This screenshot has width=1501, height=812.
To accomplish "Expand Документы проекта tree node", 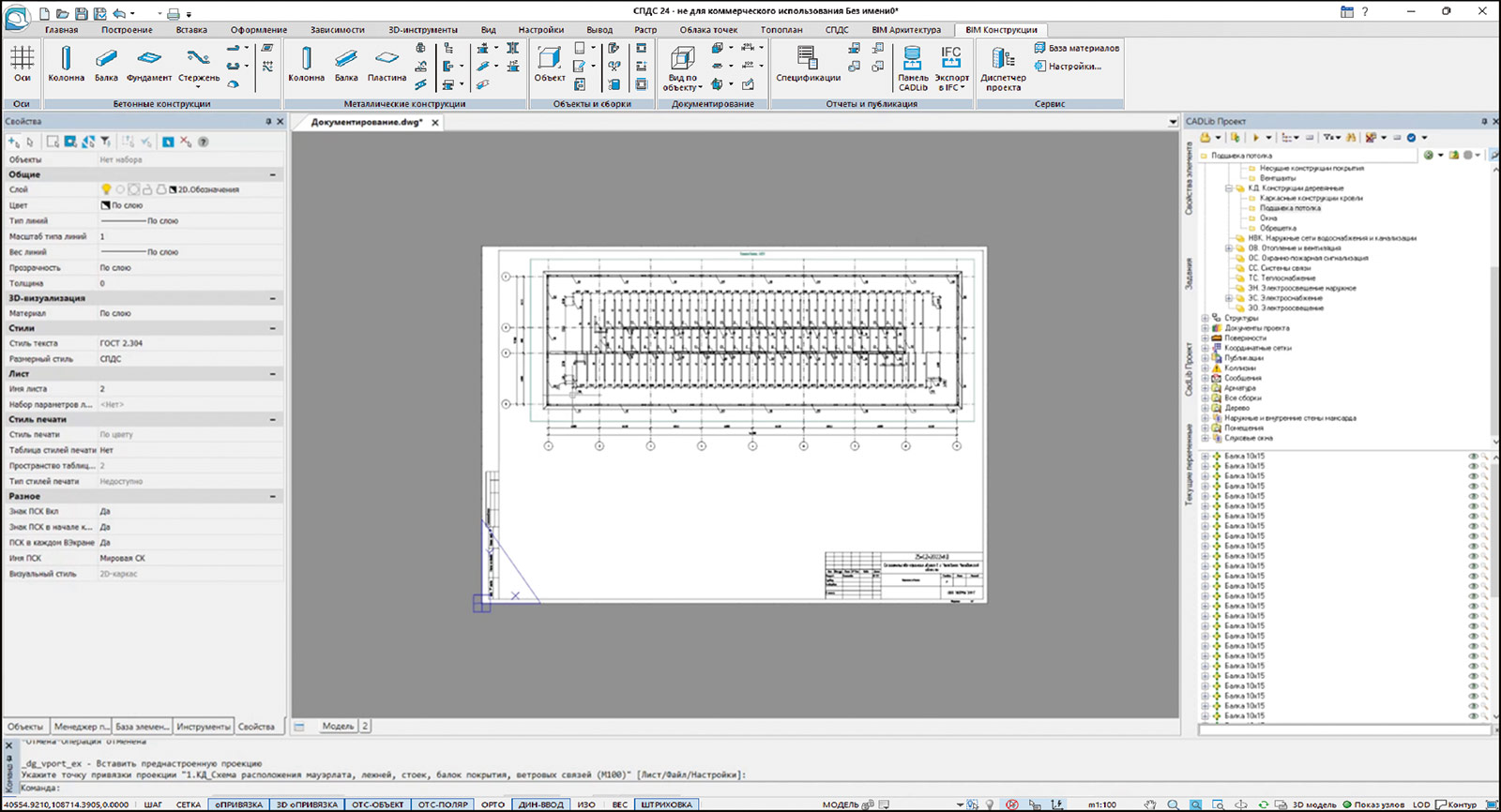I will click(x=1205, y=328).
